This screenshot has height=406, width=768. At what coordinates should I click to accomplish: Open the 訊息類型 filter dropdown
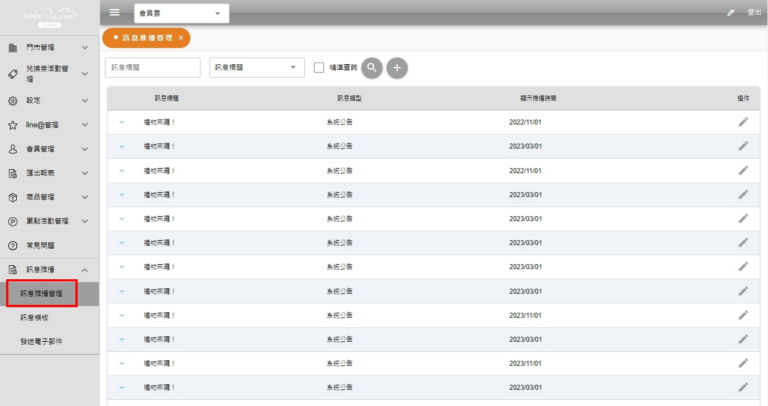pos(257,67)
